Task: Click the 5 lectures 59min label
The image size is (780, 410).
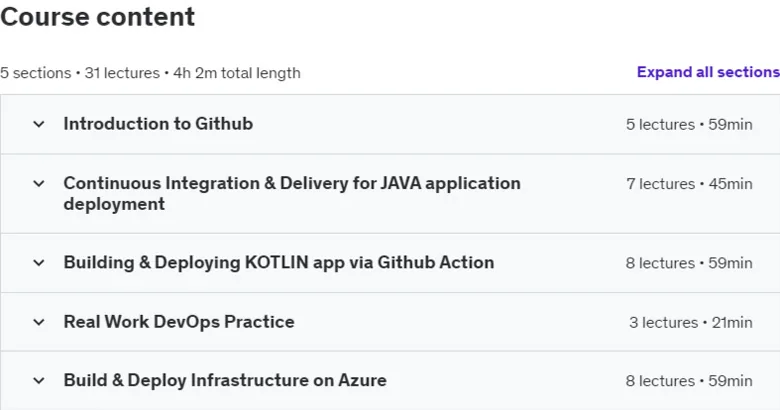Action: [x=689, y=124]
